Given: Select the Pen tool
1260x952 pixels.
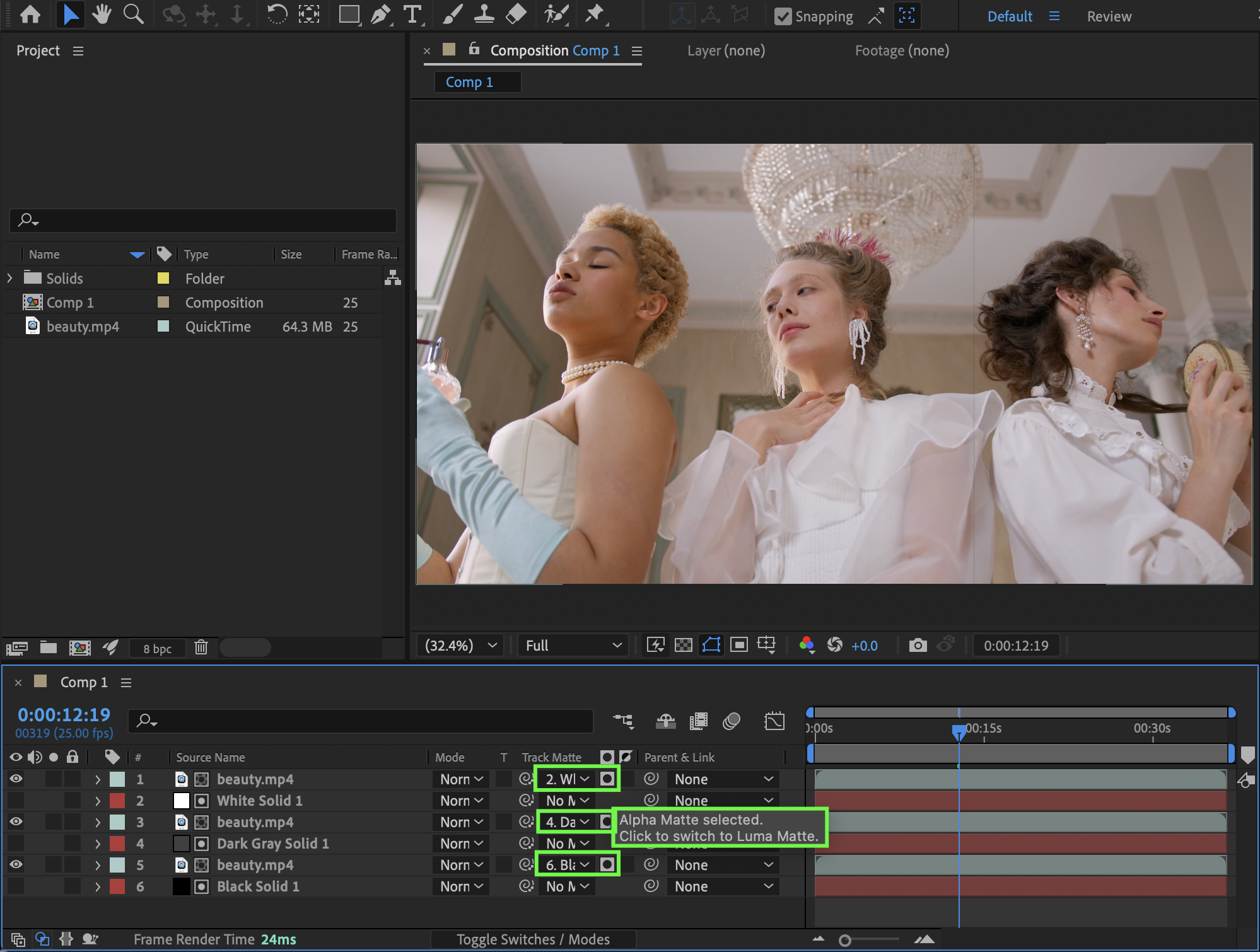Looking at the screenshot, I should pyautogui.click(x=380, y=14).
